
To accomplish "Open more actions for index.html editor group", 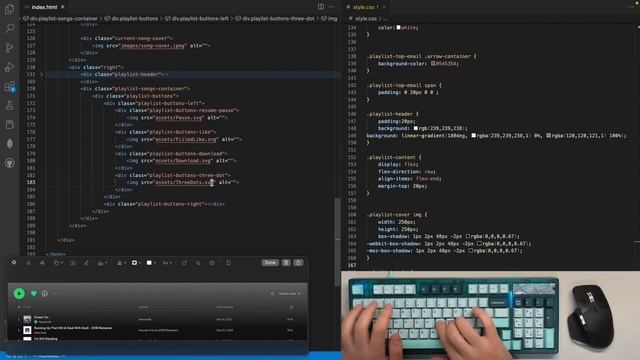I will tap(331, 7).
